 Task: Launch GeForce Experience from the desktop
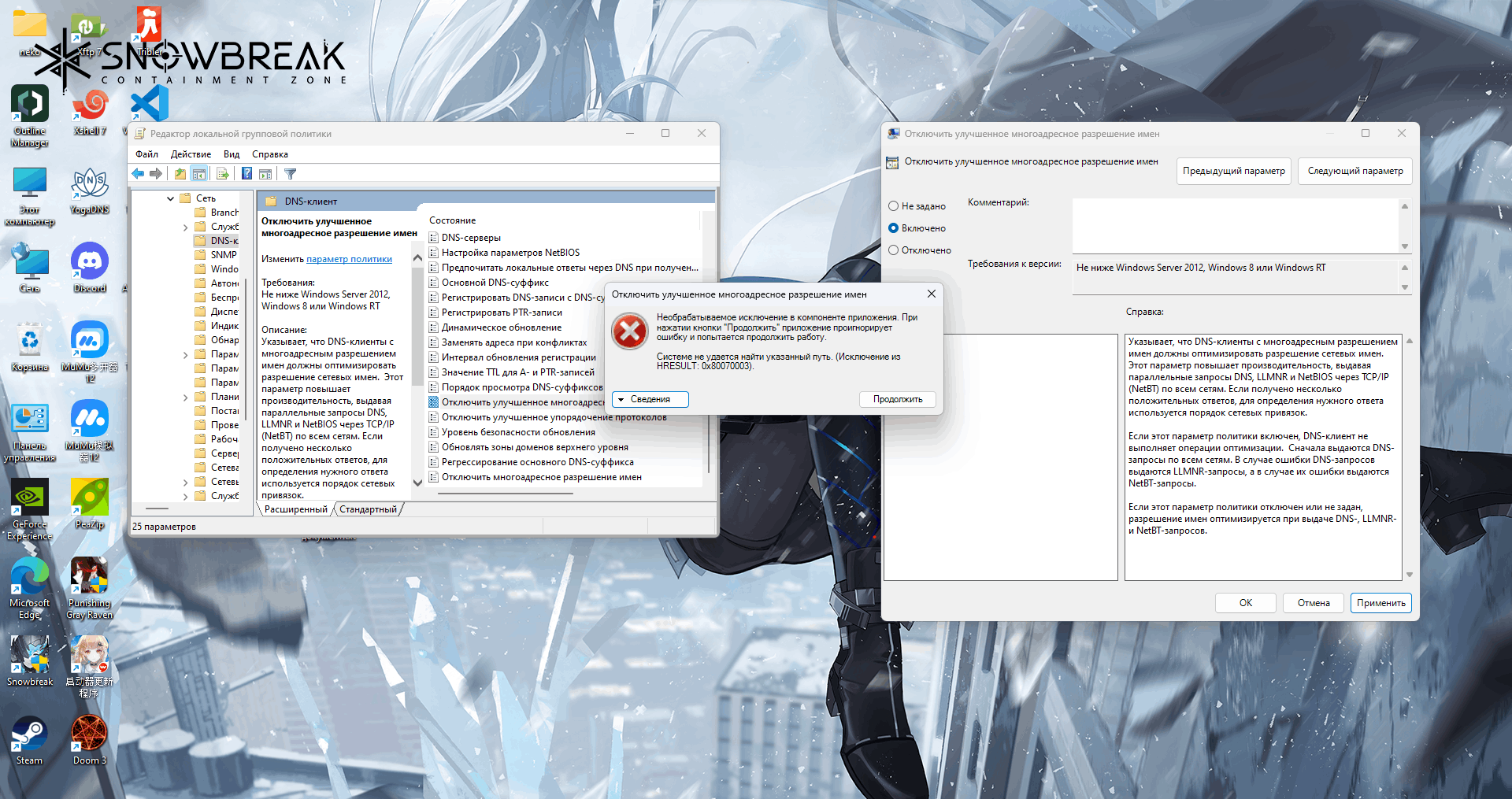30,510
